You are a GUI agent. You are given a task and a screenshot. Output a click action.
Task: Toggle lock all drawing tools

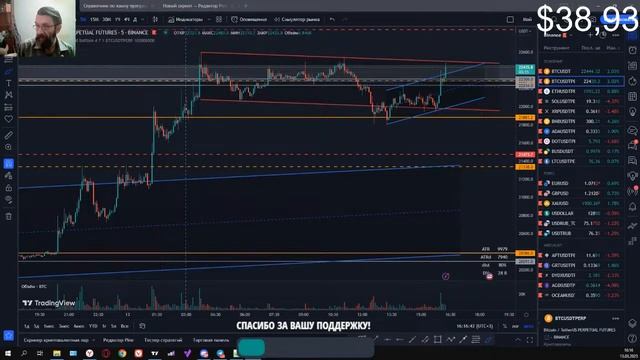pos(9,188)
